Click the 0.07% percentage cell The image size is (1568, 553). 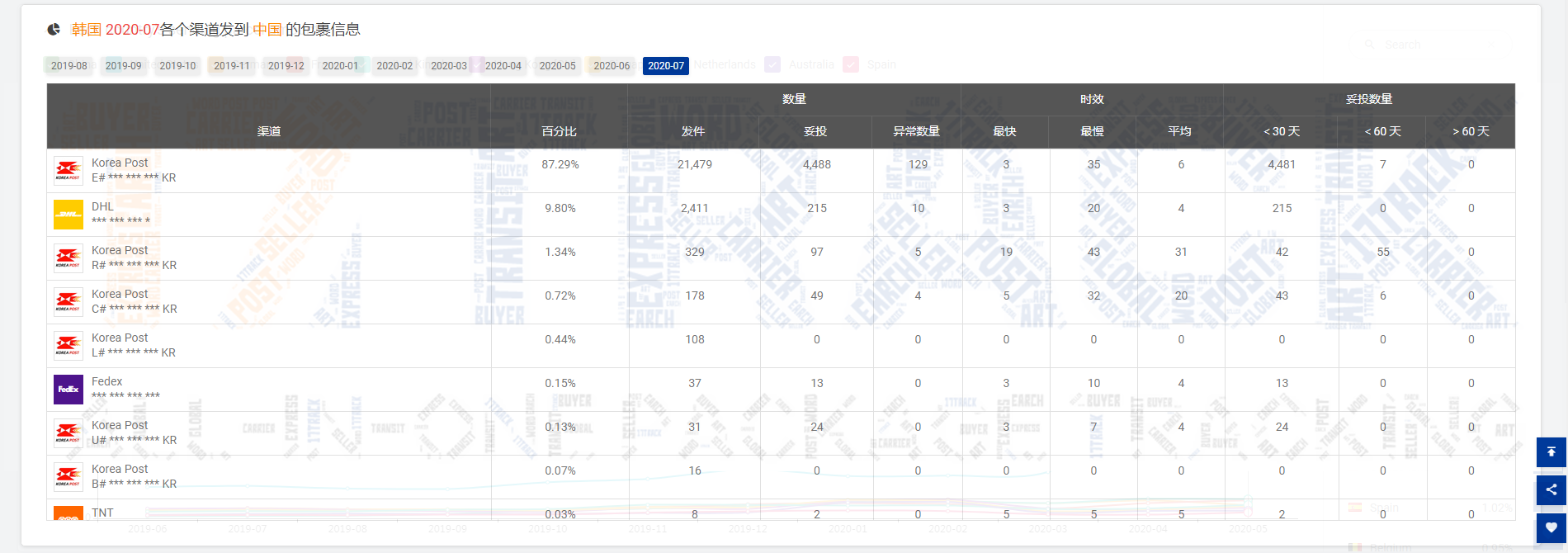pyautogui.click(x=560, y=470)
